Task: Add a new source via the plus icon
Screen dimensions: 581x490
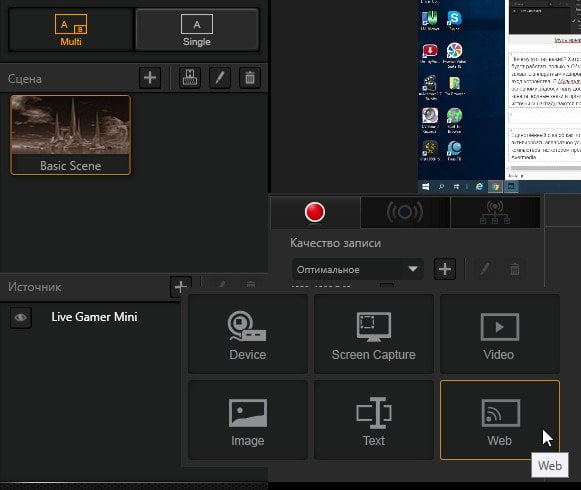Action: tap(181, 287)
